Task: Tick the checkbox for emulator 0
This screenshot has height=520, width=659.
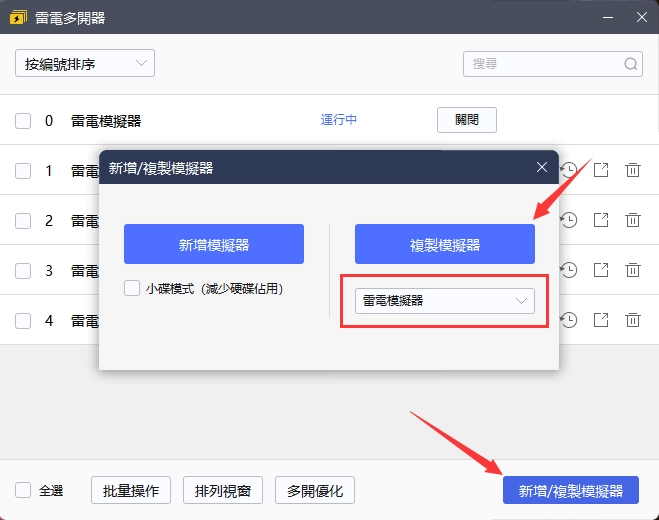Action: [23, 121]
